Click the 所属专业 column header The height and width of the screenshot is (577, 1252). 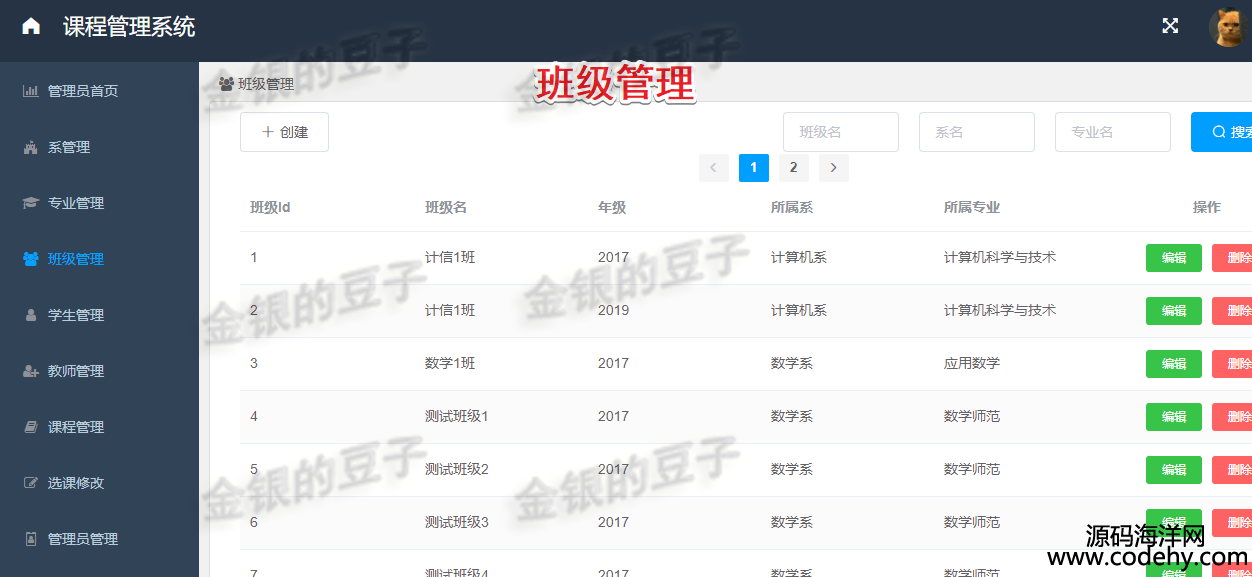pos(972,207)
